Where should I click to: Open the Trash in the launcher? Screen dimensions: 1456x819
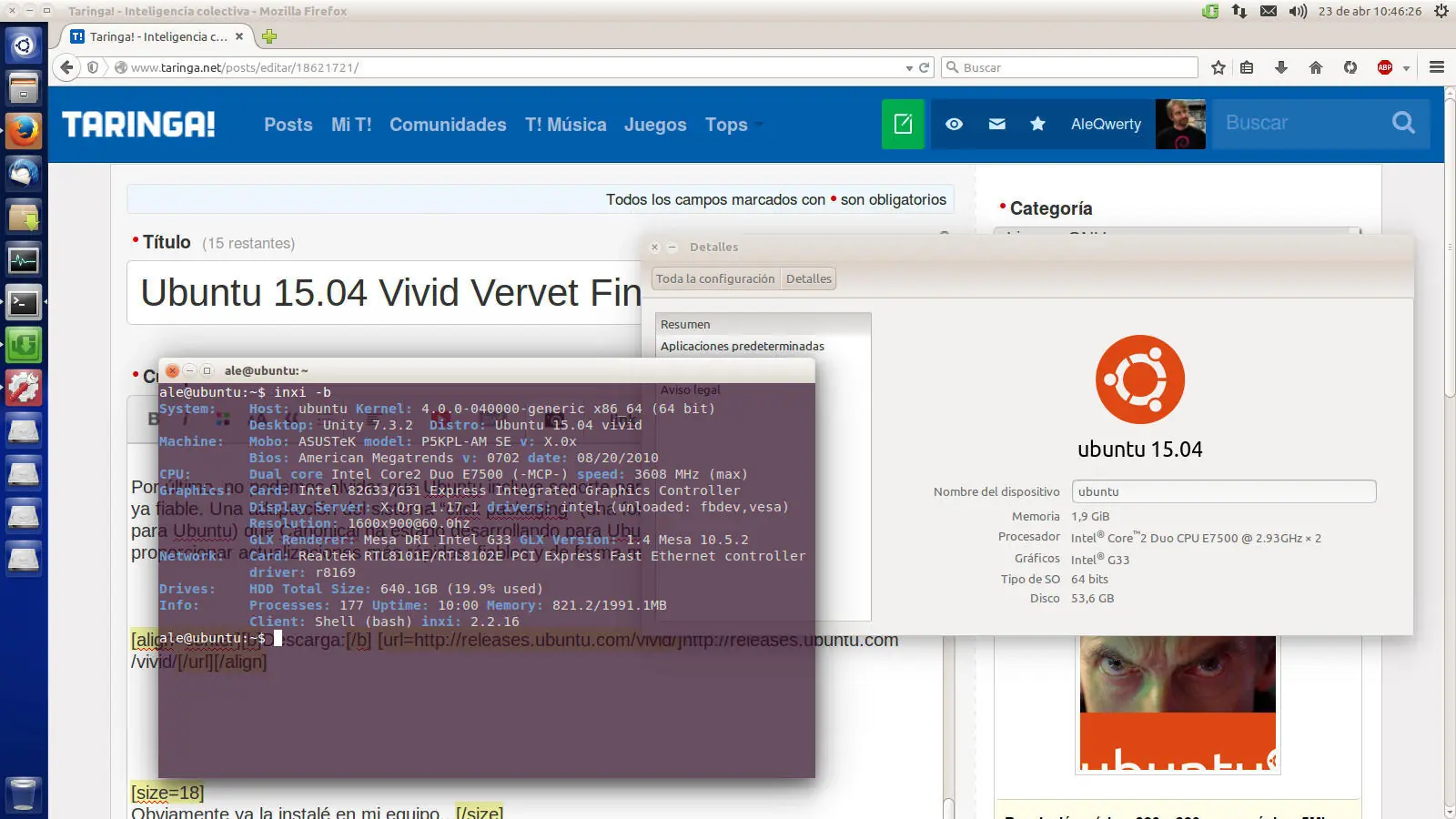coord(24,794)
